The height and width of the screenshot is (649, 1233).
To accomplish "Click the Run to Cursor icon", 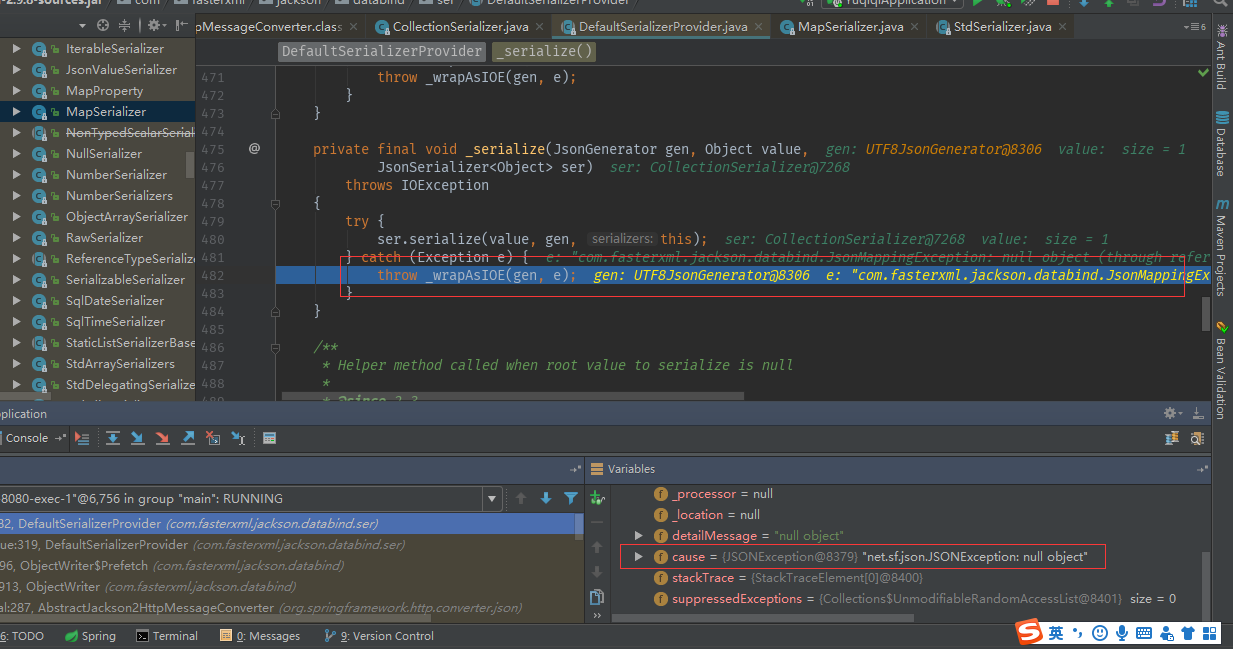I will coord(238,438).
